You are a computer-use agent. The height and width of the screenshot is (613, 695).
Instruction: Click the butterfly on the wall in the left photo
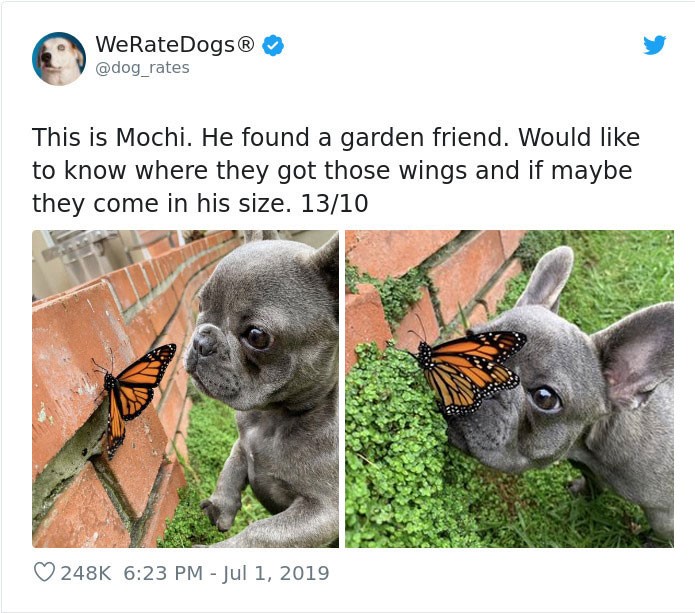point(134,397)
